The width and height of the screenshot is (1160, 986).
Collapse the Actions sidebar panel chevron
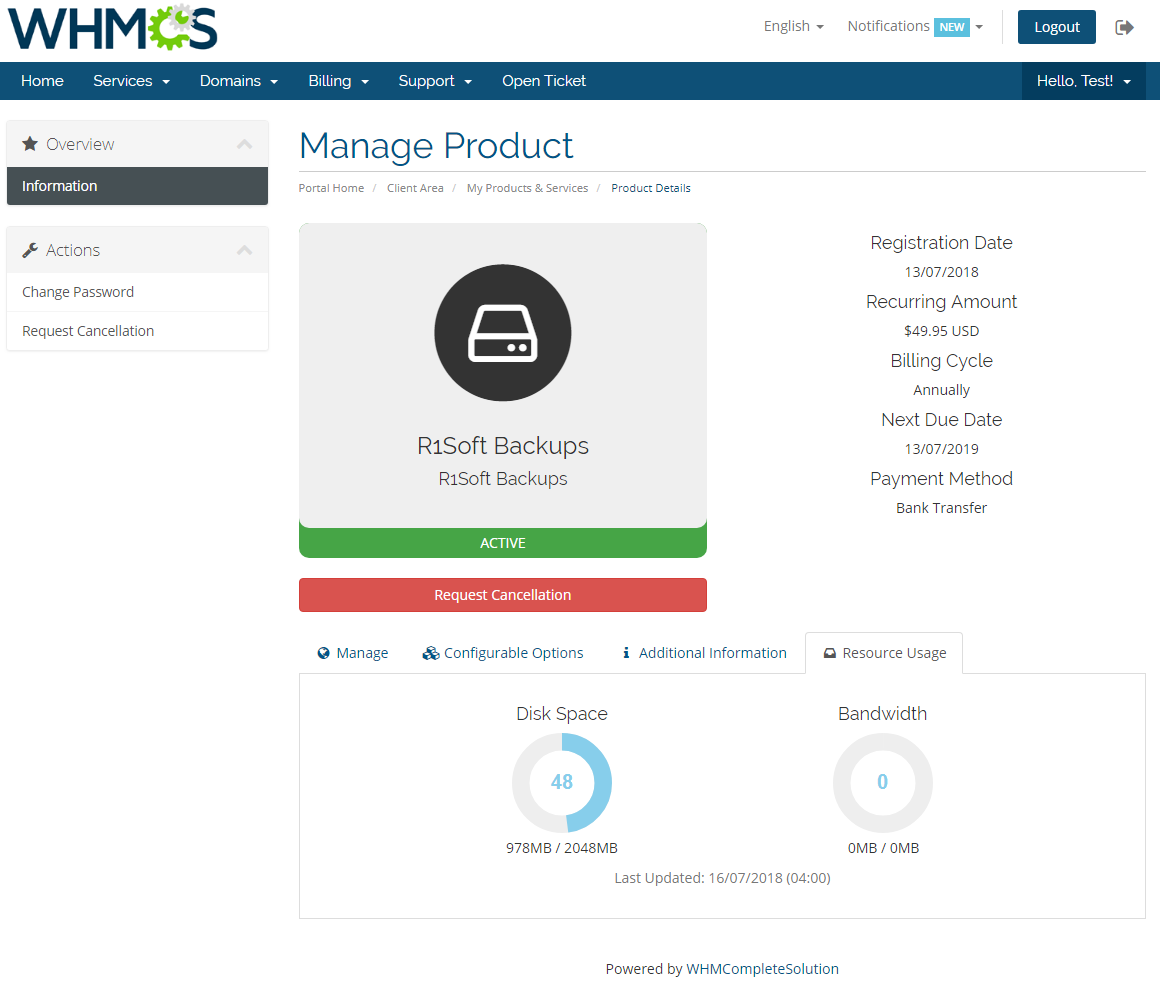pos(244,250)
